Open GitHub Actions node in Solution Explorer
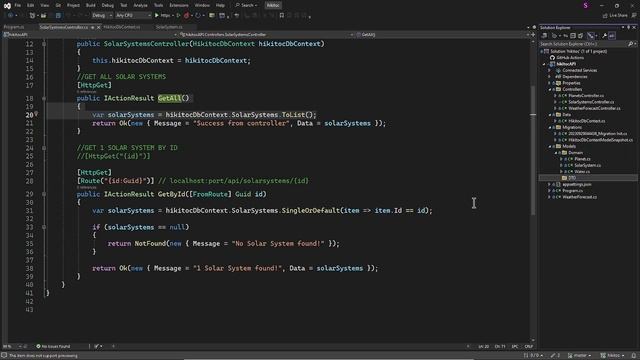 click(570, 58)
